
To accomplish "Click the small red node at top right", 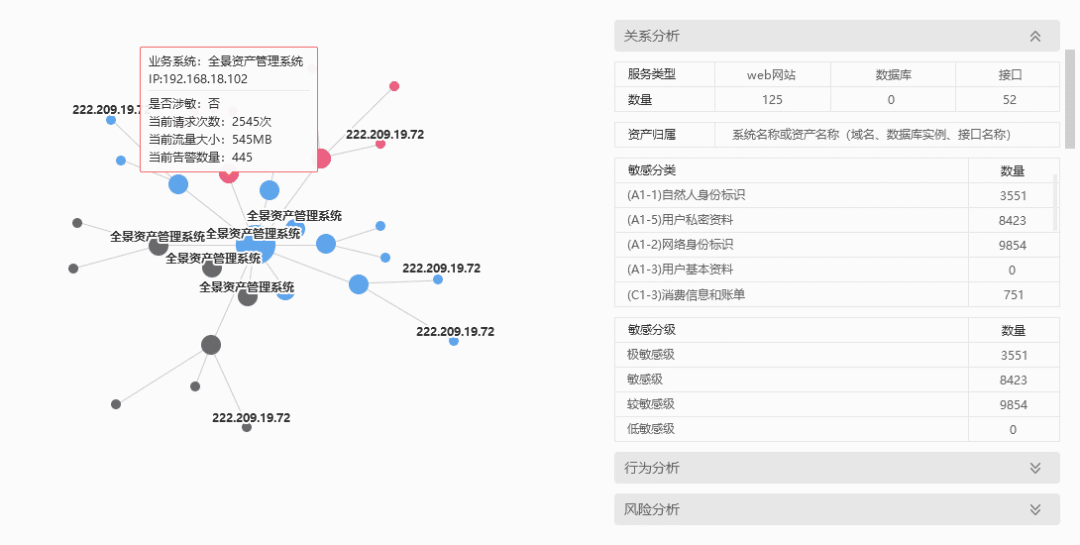I will [x=394, y=86].
